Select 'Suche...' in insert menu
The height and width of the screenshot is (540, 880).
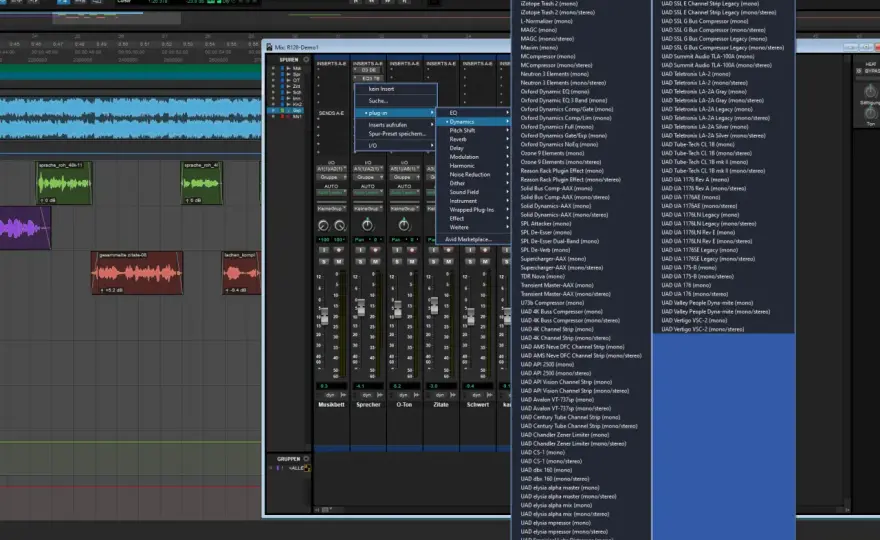pyautogui.click(x=396, y=101)
